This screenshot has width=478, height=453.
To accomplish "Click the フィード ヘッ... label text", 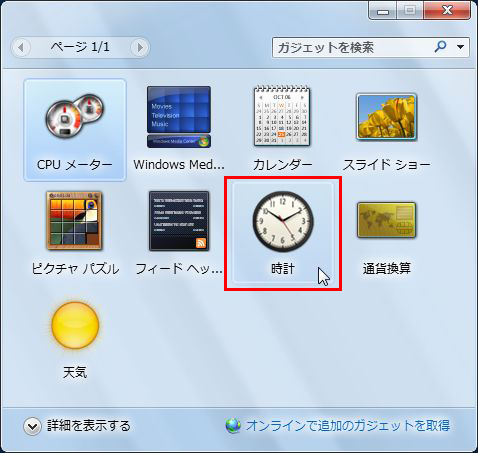I will click(179, 269).
